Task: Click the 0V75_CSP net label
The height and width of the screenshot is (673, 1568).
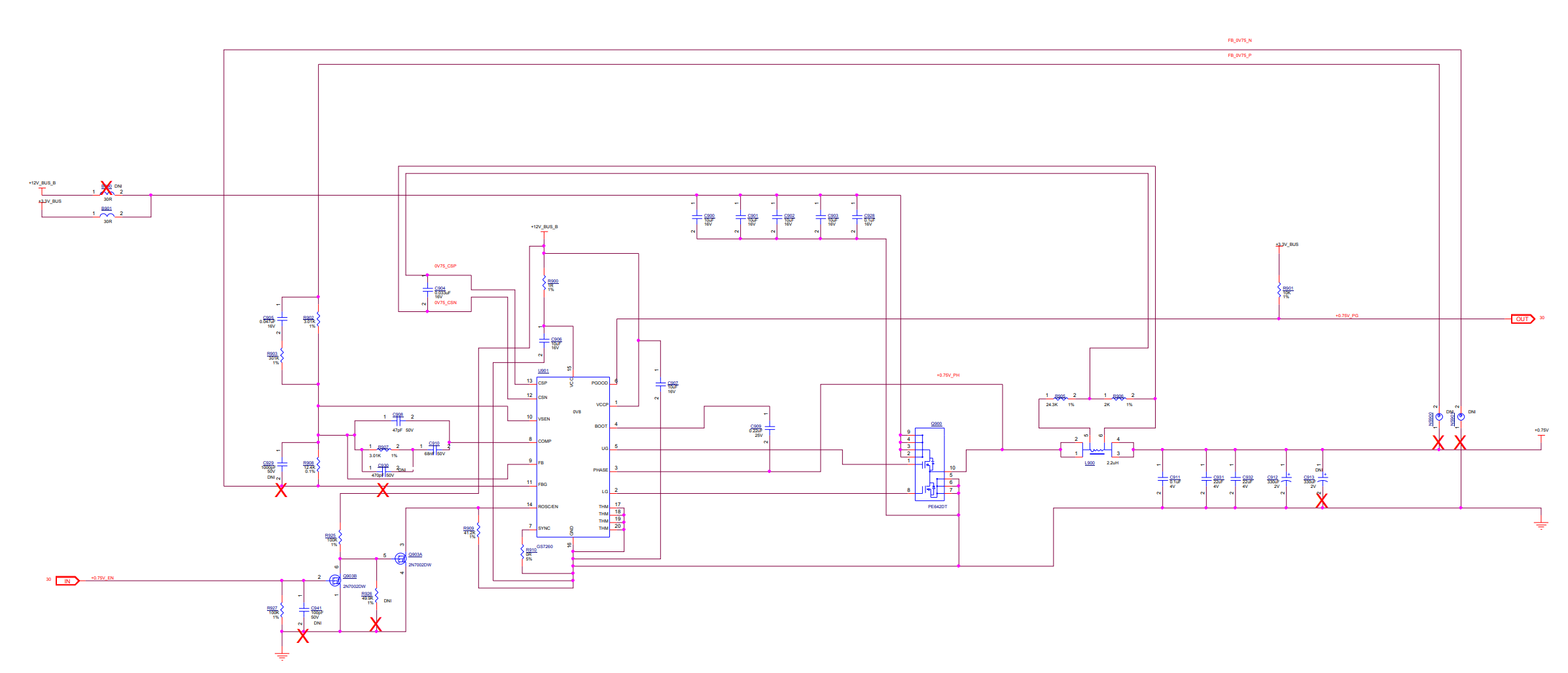Action: tap(445, 266)
